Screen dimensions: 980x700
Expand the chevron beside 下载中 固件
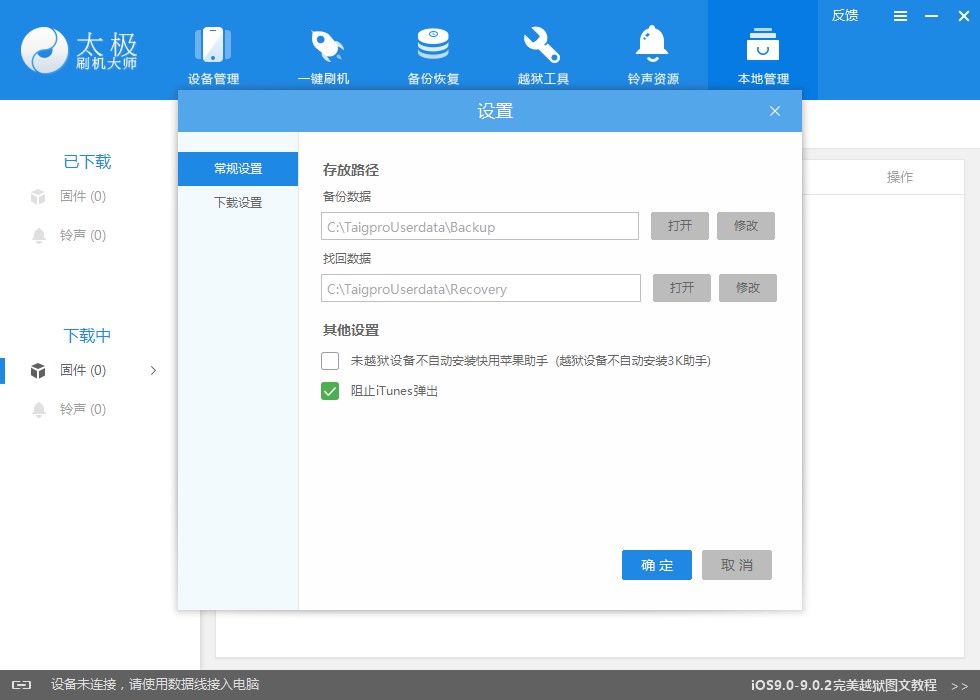(153, 371)
